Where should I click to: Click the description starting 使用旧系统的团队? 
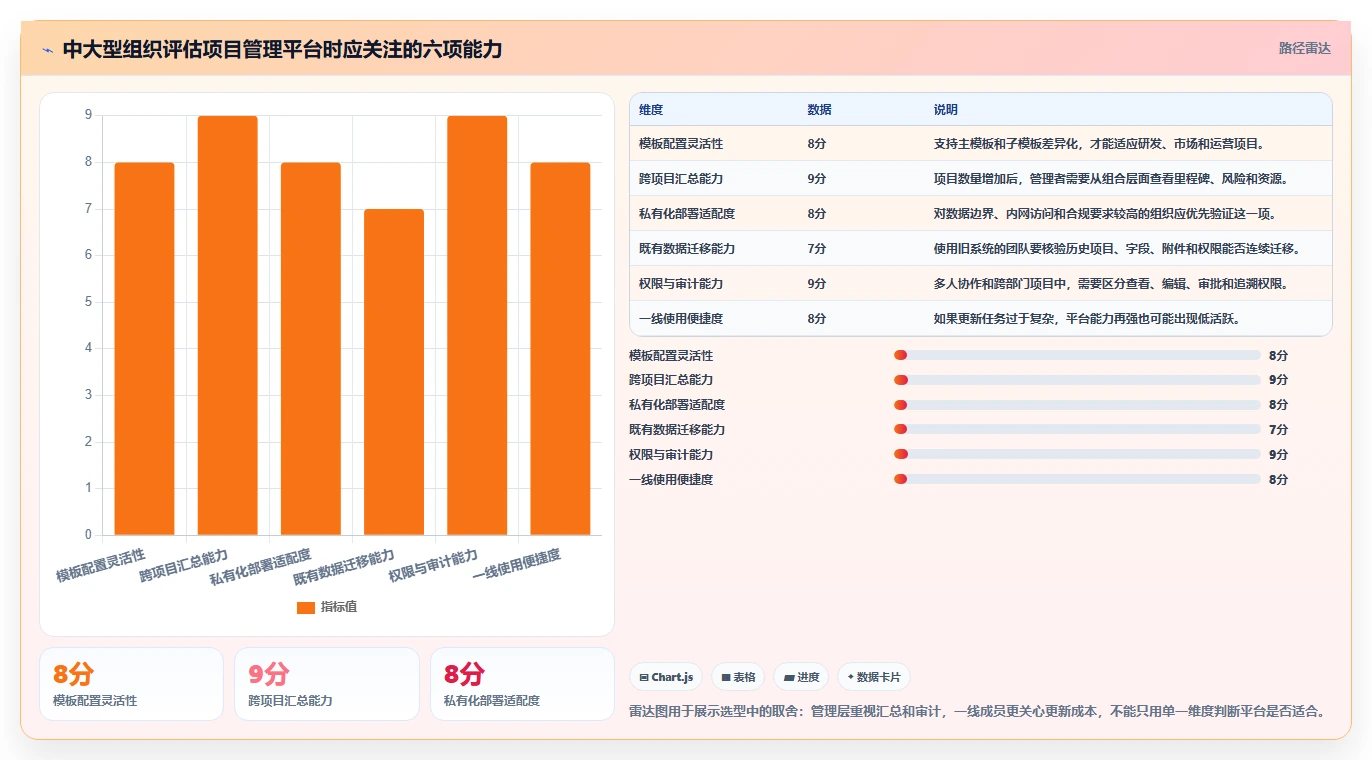tap(1118, 249)
